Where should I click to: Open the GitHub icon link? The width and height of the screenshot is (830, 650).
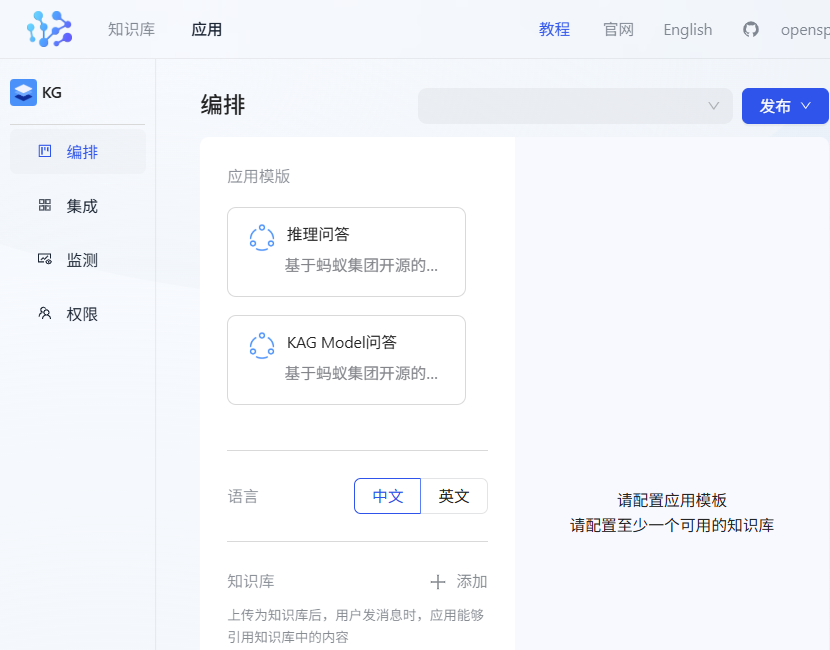(x=751, y=30)
